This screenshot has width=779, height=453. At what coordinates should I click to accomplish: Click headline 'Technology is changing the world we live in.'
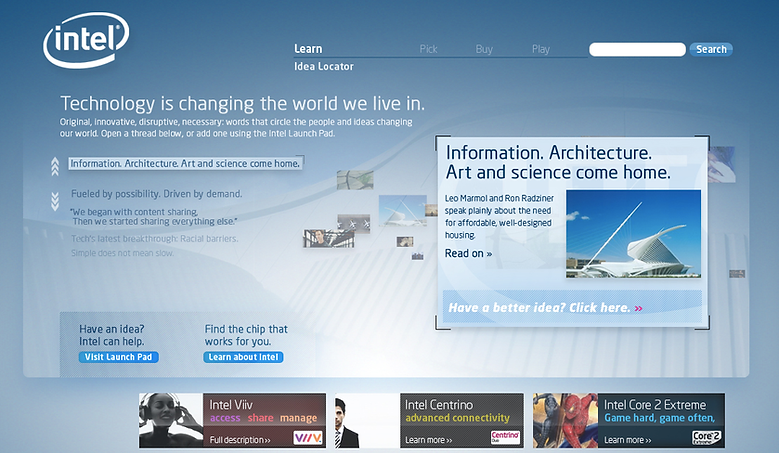(x=242, y=104)
